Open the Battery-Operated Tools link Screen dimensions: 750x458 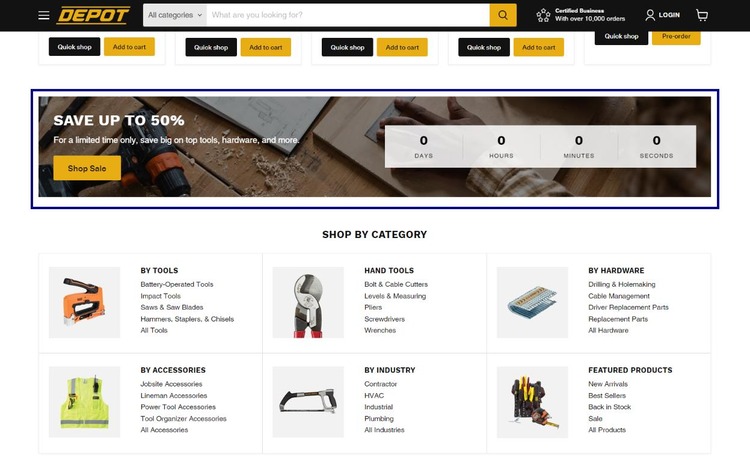(x=177, y=284)
